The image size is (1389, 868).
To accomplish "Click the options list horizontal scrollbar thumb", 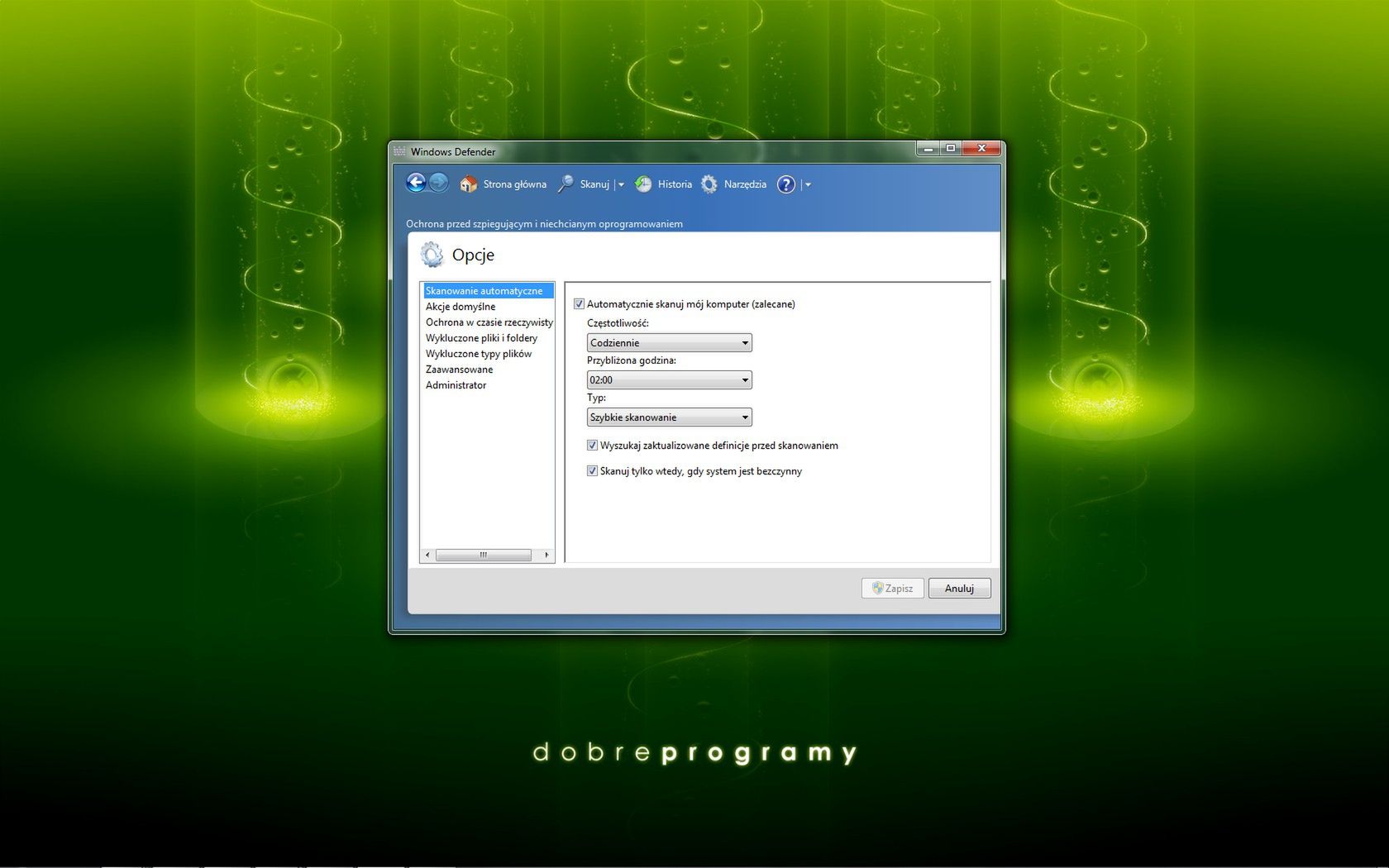I will pyautogui.click(x=484, y=556).
